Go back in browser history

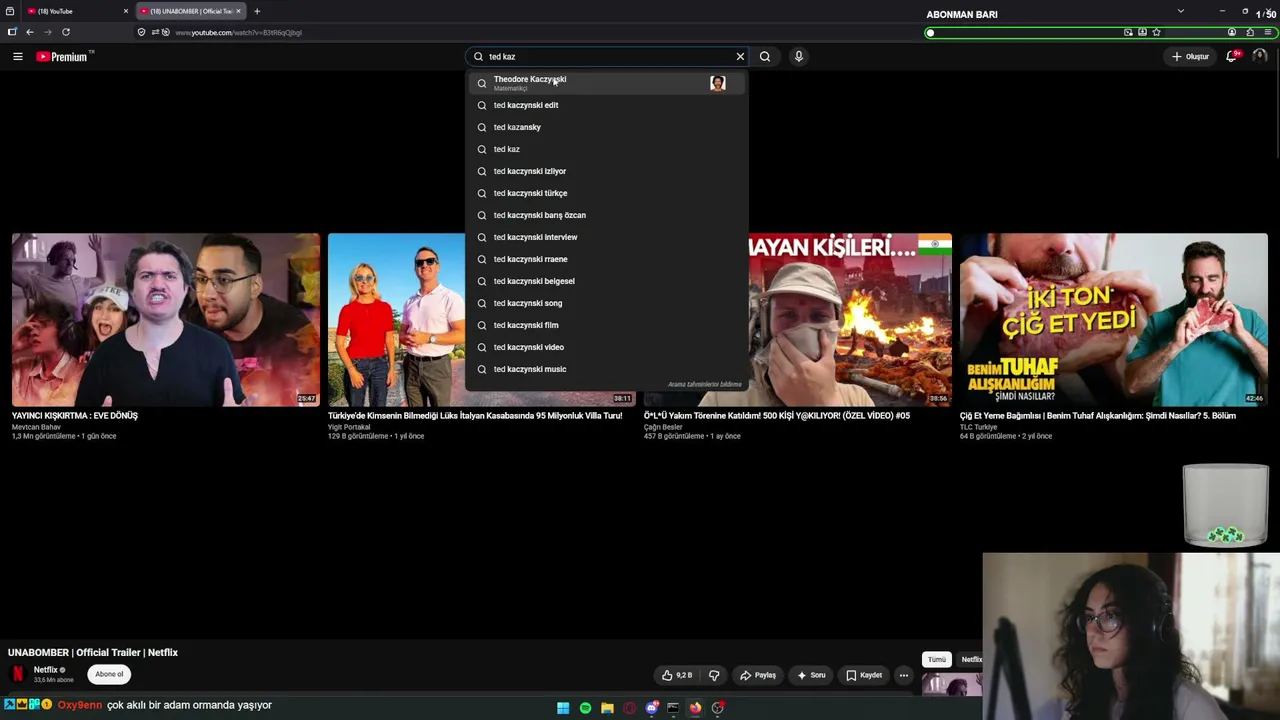pos(30,32)
